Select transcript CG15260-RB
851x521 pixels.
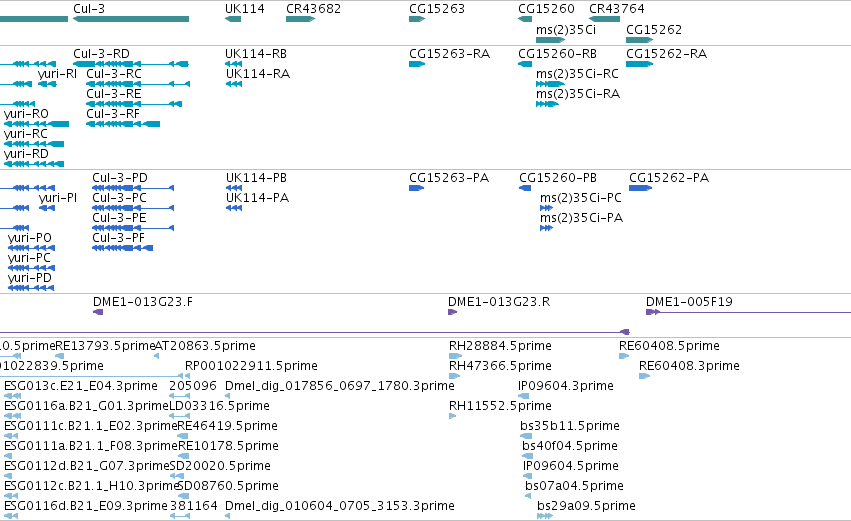pos(557,54)
